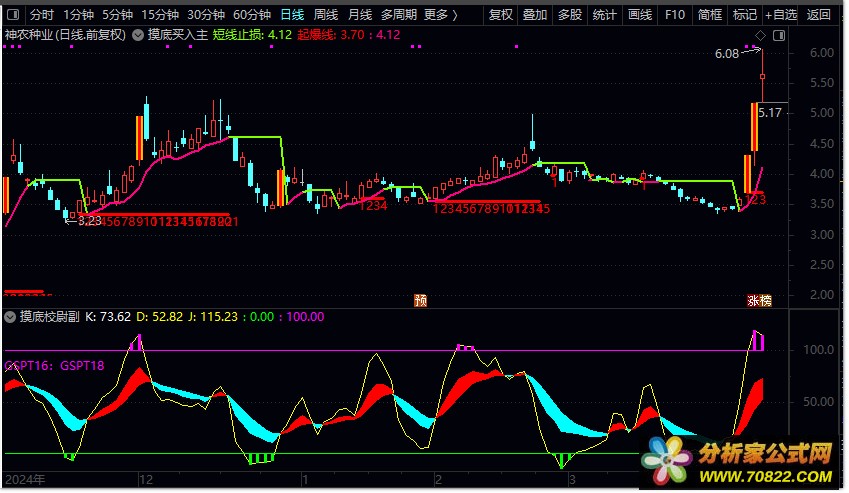Add stock via +自选 button
Viewport: 849px width, 493px height.
pyautogui.click(x=781, y=15)
